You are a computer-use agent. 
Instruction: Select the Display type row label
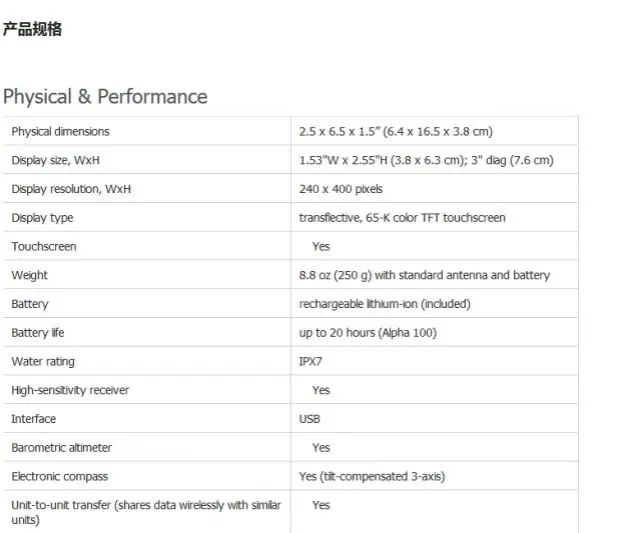(42, 218)
